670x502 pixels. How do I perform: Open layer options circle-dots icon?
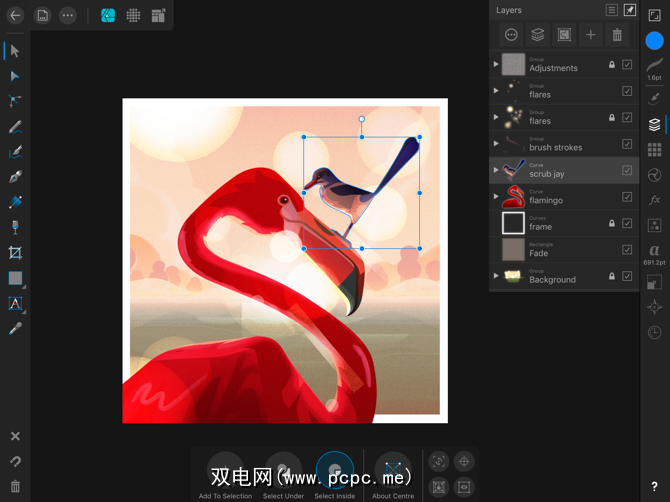511,35
